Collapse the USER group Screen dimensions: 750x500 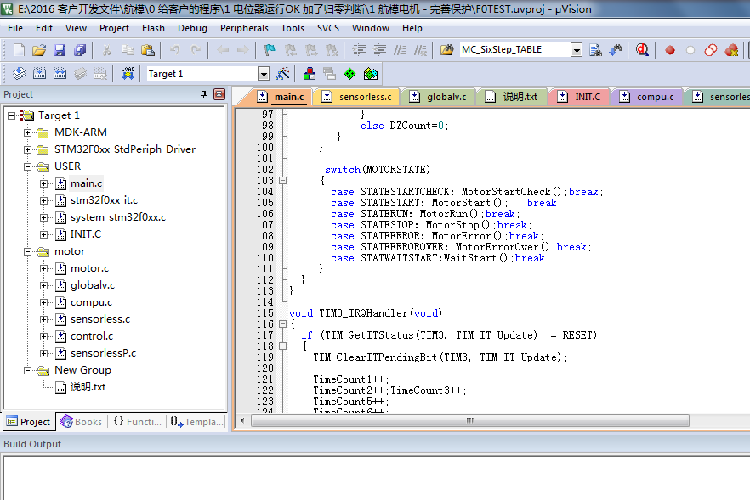point(28,167)
